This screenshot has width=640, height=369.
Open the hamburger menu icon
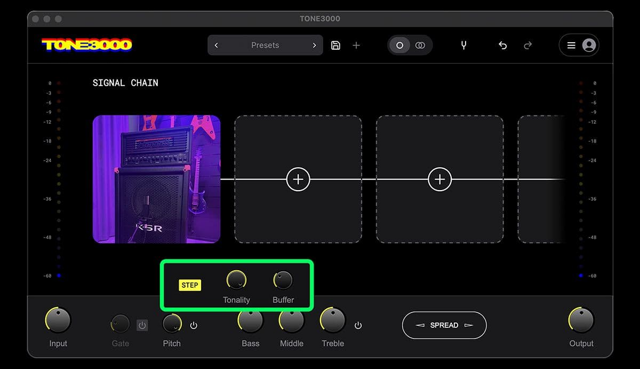pos(571,45)
